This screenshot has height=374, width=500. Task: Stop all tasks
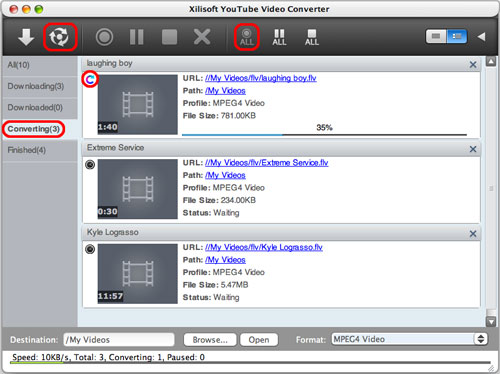312,37
